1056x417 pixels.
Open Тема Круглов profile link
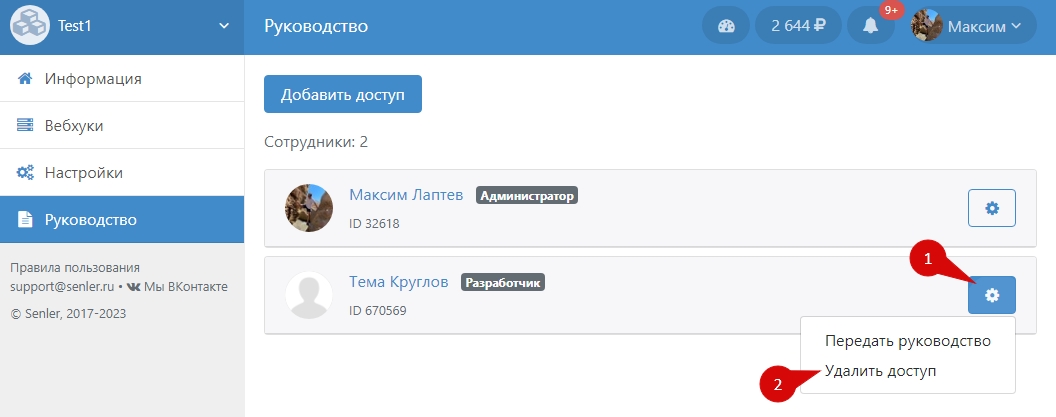pyautogui.click(x=398, y=282)
